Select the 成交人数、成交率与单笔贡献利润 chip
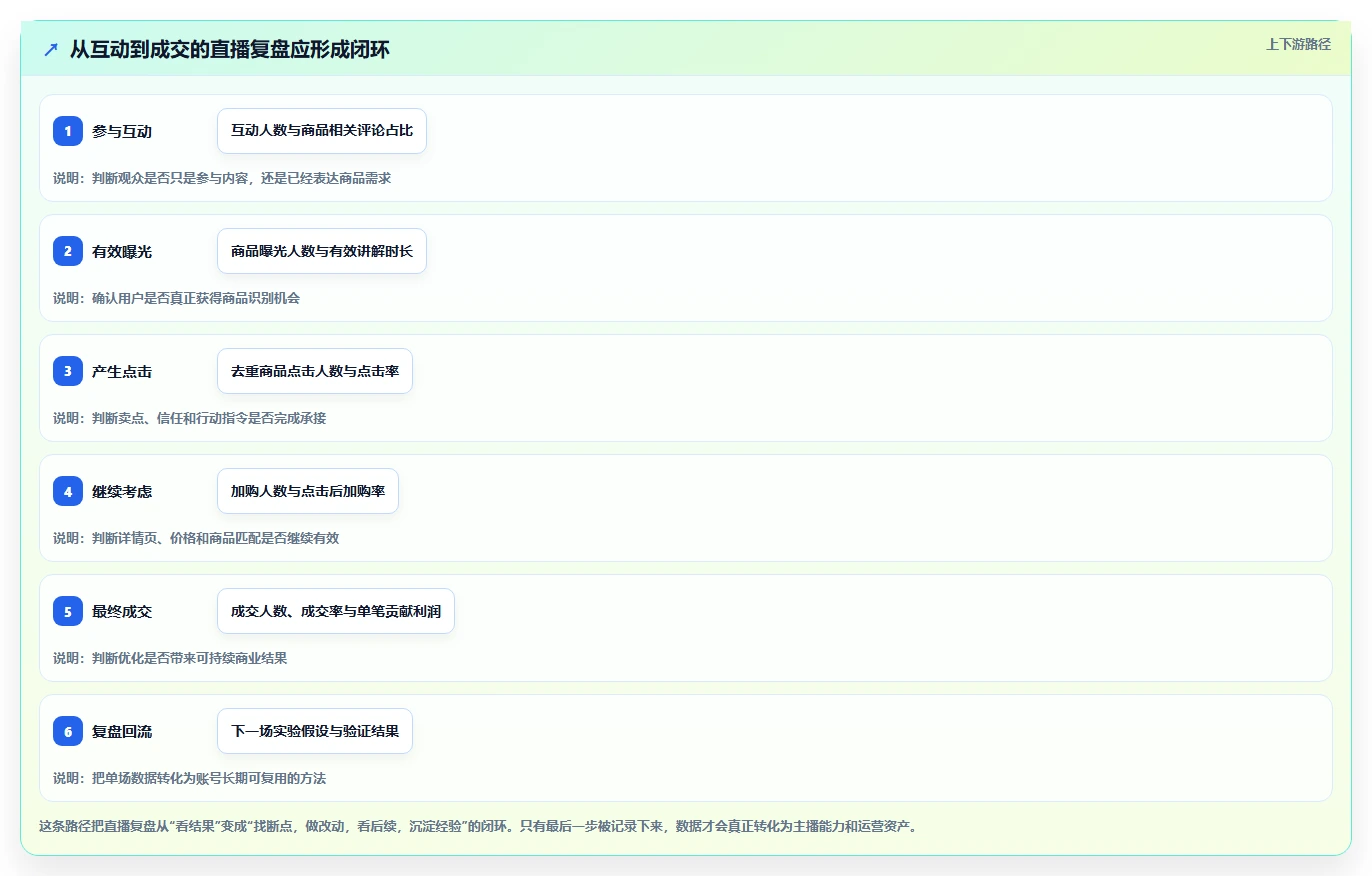The image size is (1372, 876). 336,611
